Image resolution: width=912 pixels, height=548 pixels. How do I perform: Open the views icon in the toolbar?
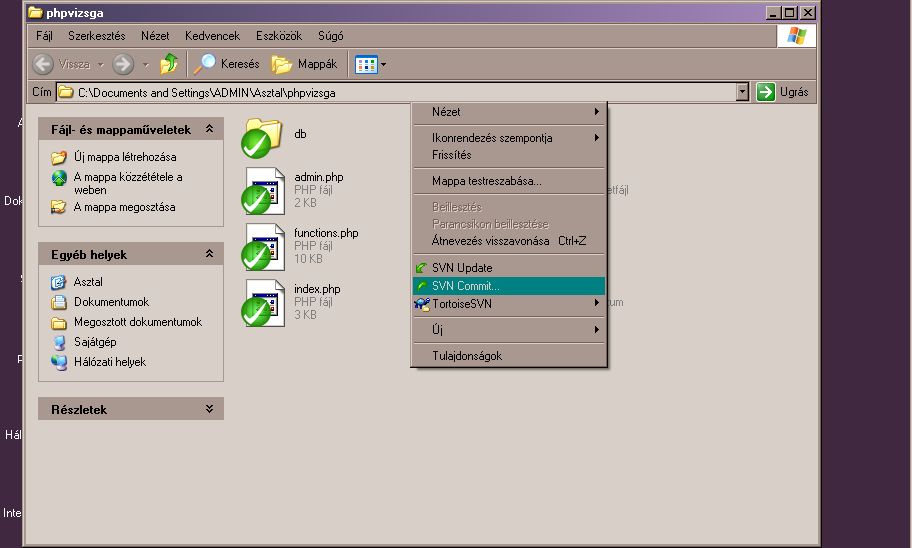click(x=366, y=65)
